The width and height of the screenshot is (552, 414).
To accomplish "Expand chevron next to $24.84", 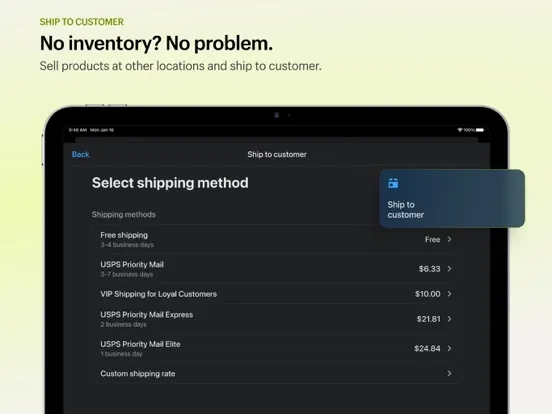I will tap(449, 348).
